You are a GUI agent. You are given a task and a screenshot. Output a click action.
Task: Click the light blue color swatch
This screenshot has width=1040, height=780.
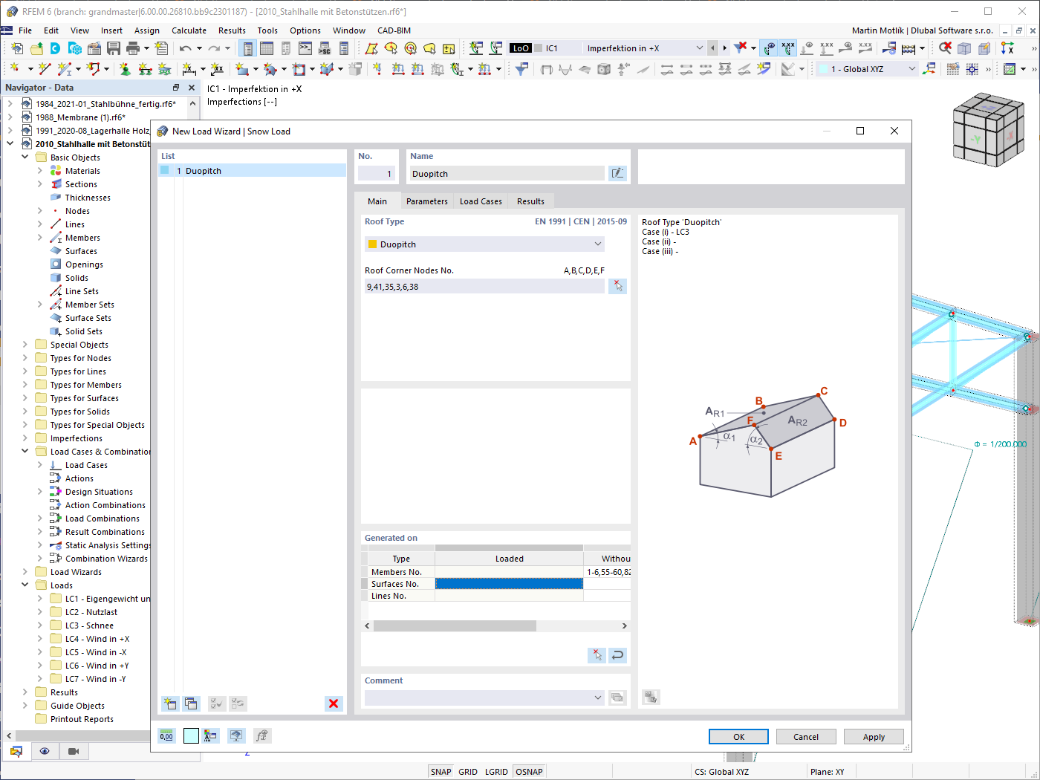tap(191, 736)
